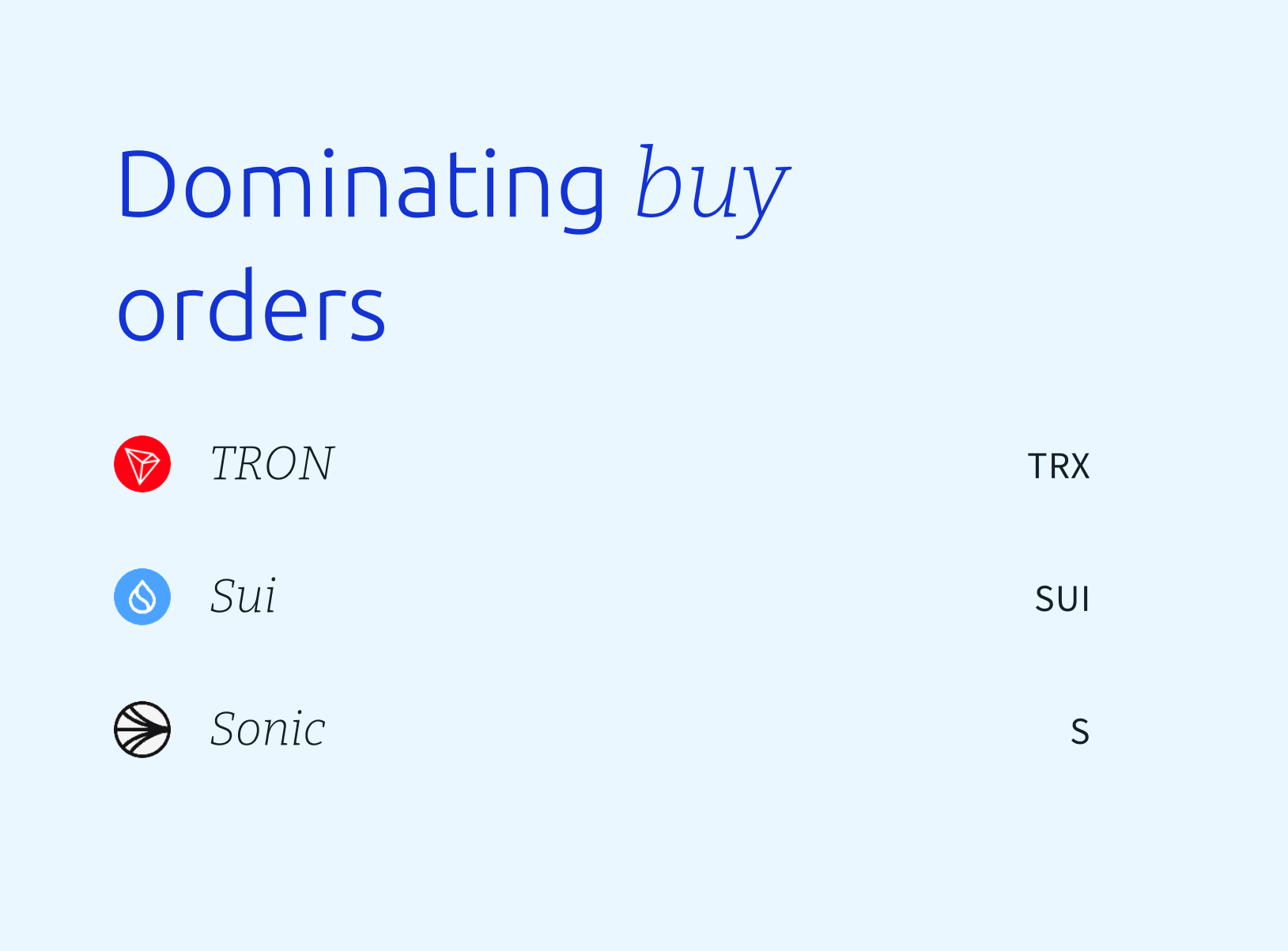Viewport: 1288px width, 951px height.
Task: Select the Sui coin name
Action: click(244, 595)
